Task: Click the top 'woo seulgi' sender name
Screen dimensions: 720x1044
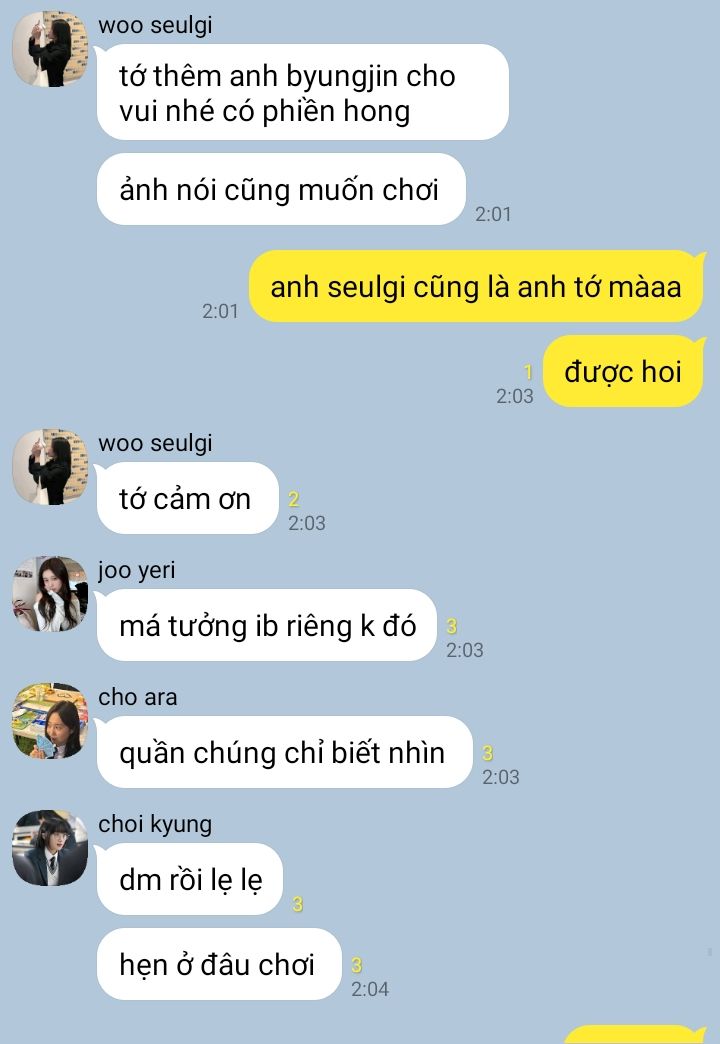Action: 155,25
